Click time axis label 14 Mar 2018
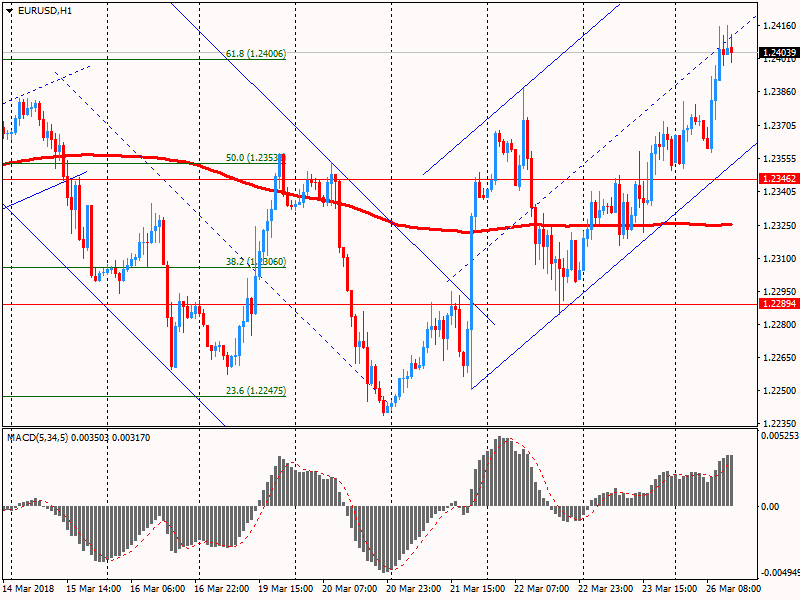Screen dimensions: 800x600 pos(28,588)
